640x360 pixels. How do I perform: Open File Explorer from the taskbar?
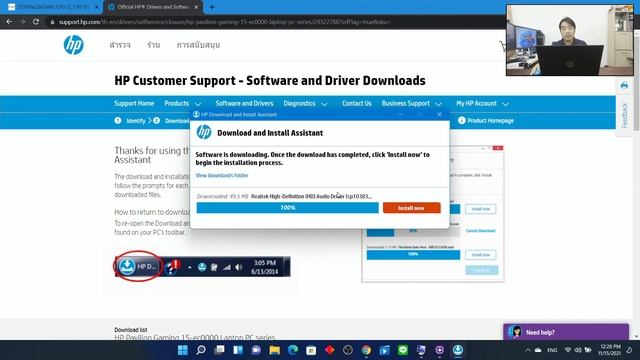click(x=274, y=350)
